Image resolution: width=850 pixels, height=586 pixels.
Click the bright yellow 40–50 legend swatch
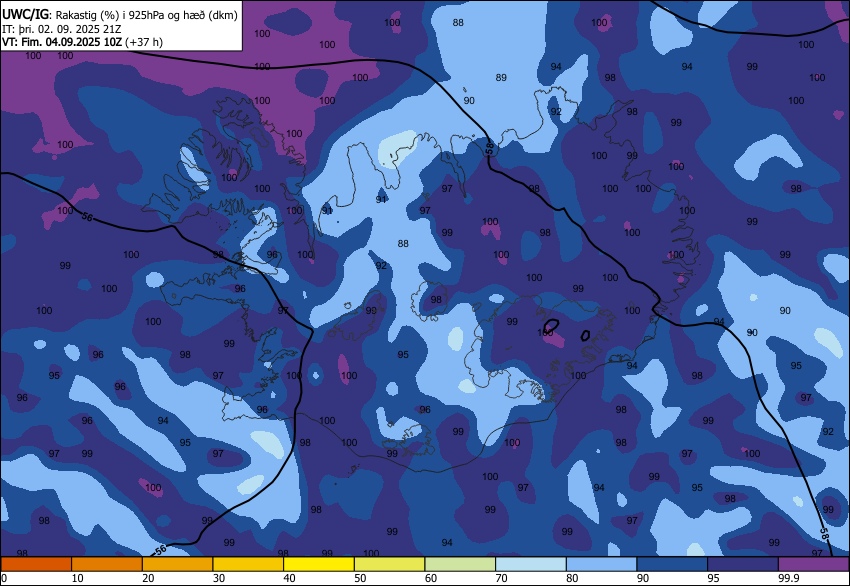[x=319, y=564]
